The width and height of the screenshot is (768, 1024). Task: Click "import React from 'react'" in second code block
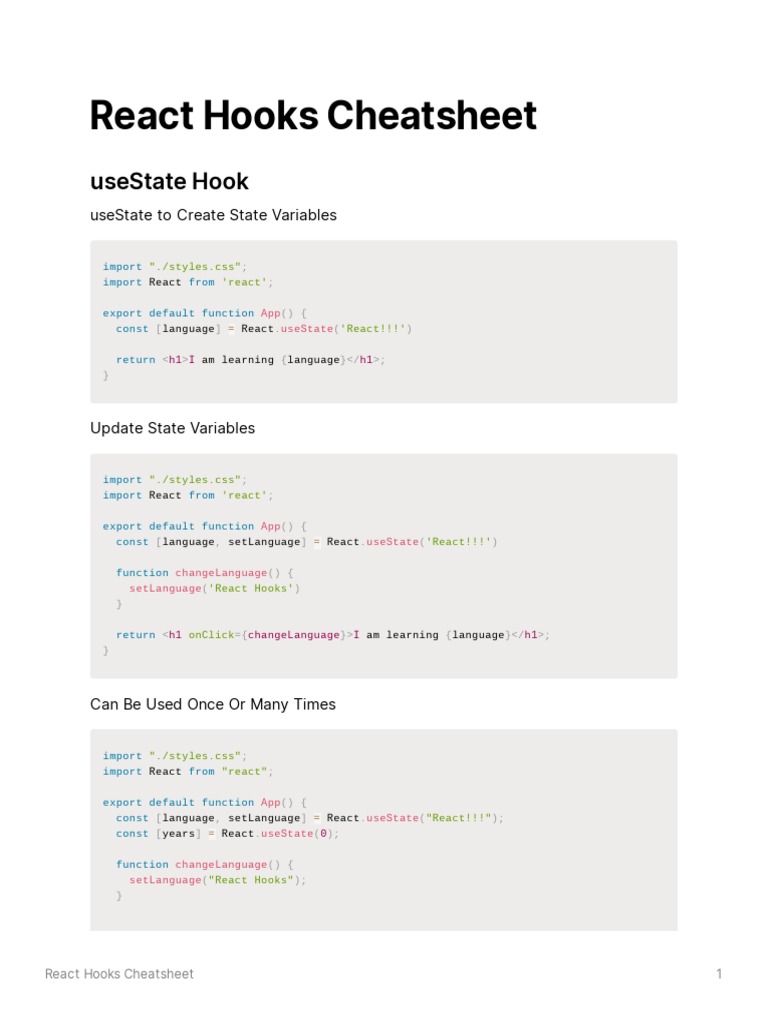click(x=187, y=495)
